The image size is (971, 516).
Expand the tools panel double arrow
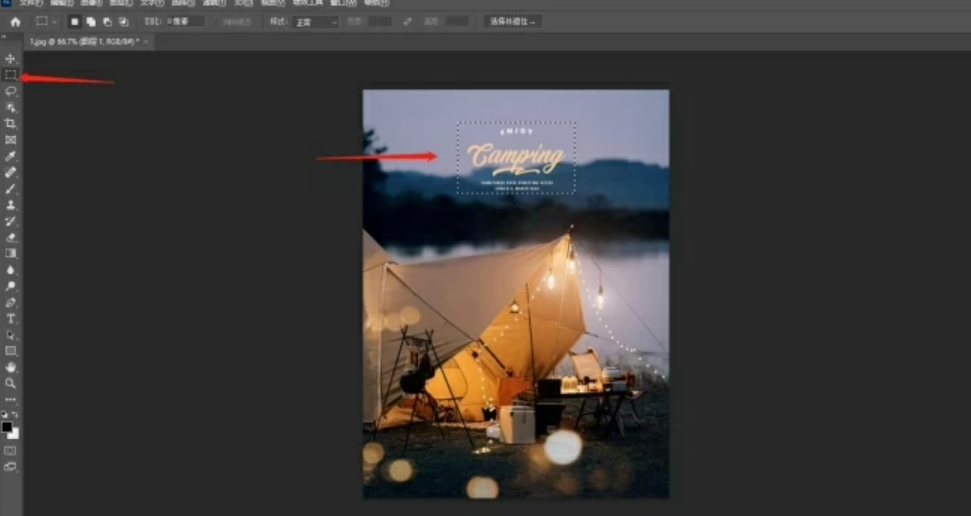click(x=4, y=37)
